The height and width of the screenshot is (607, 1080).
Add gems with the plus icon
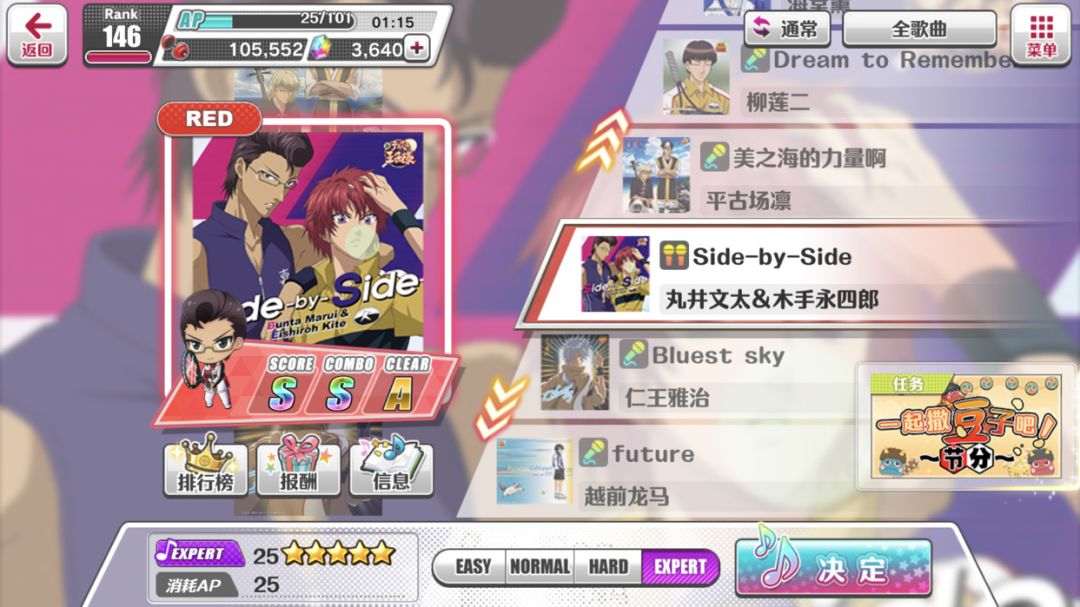[417, 48]
